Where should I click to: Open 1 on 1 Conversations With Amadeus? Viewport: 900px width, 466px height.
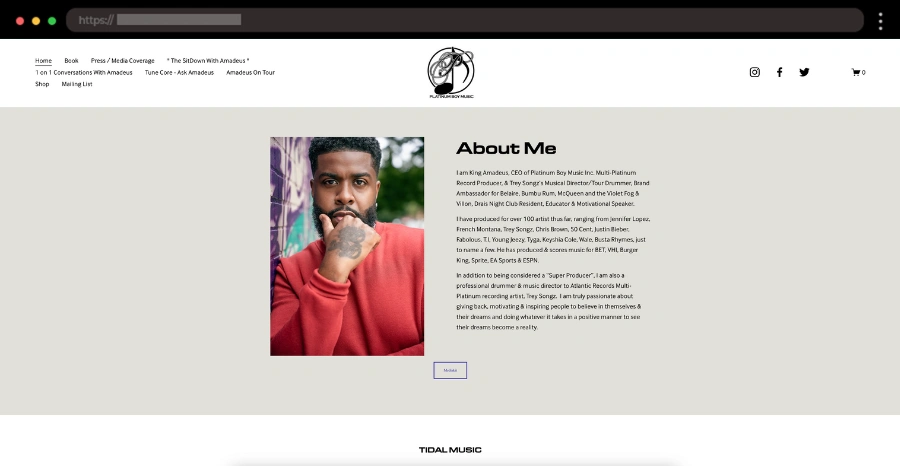[x=84, y=72]
